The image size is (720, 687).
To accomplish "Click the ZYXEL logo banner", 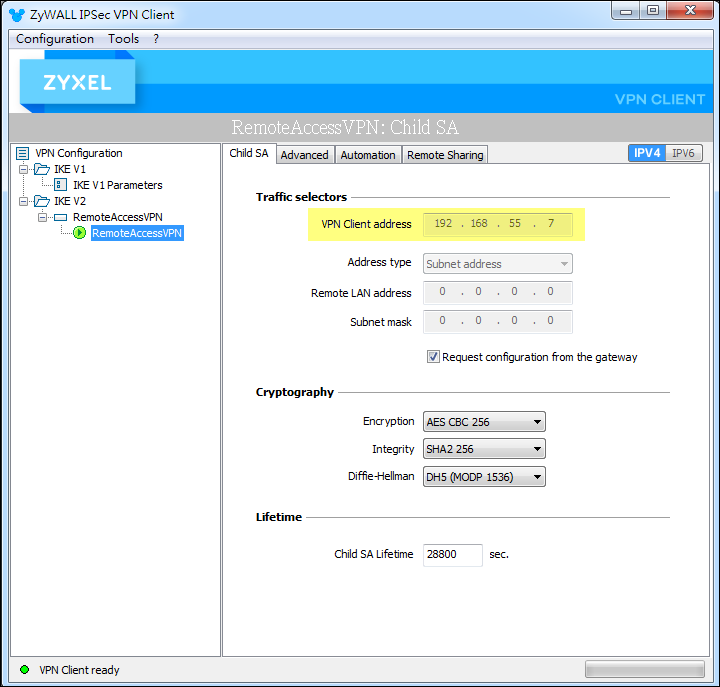I will pyautogui.click(x=77, y=82).
